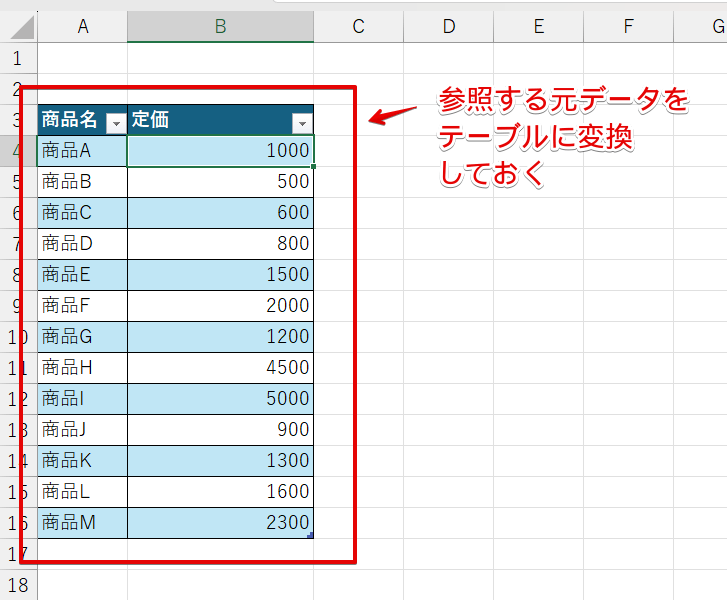
Task: Select column D header
Action: (448, 26)
